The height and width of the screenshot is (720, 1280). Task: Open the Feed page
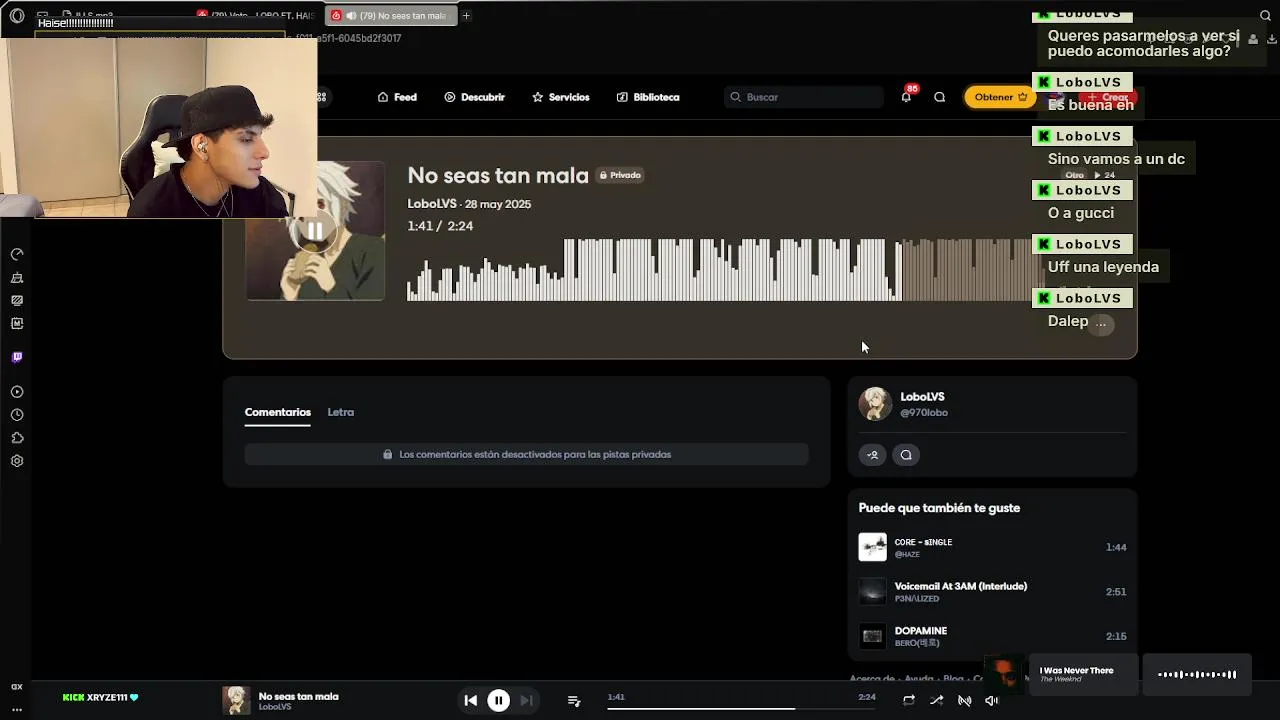[397, 97]
